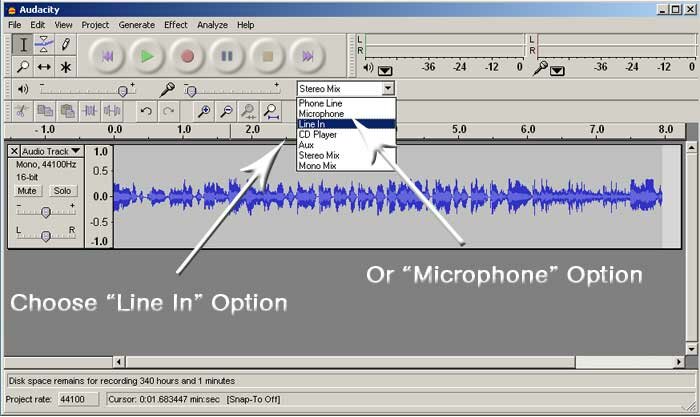
Task: Open input meter dropdown next to microphone
Action: tap(557, 71)
